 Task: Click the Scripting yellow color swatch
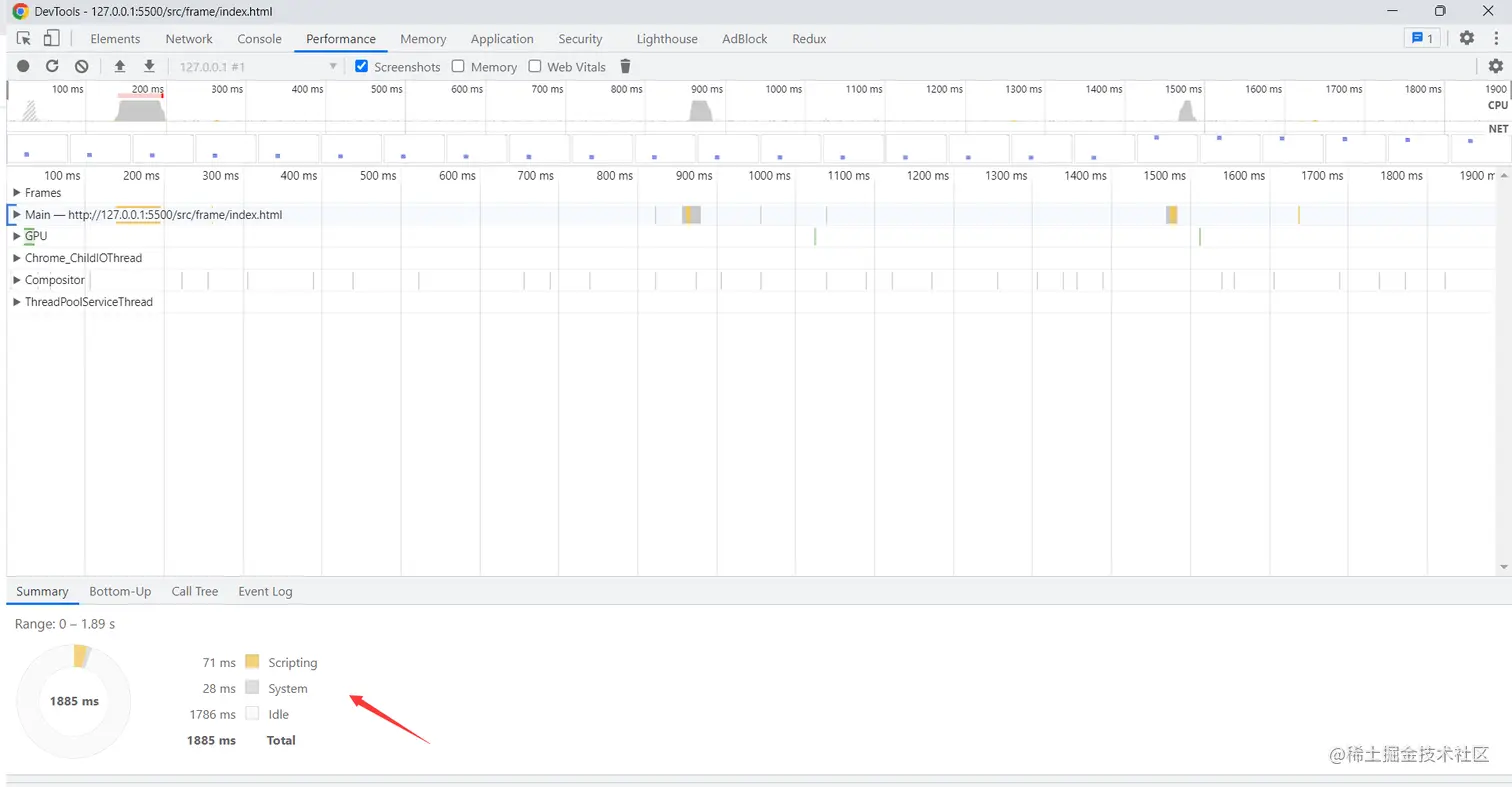click(x=252, y=662)
